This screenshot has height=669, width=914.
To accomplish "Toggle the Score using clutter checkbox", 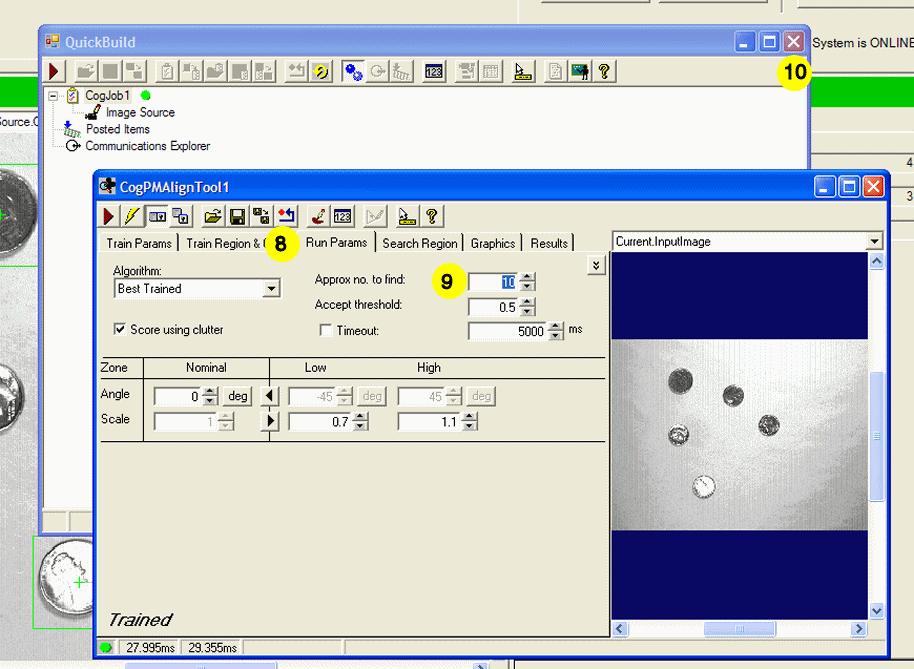I will 121,329.
